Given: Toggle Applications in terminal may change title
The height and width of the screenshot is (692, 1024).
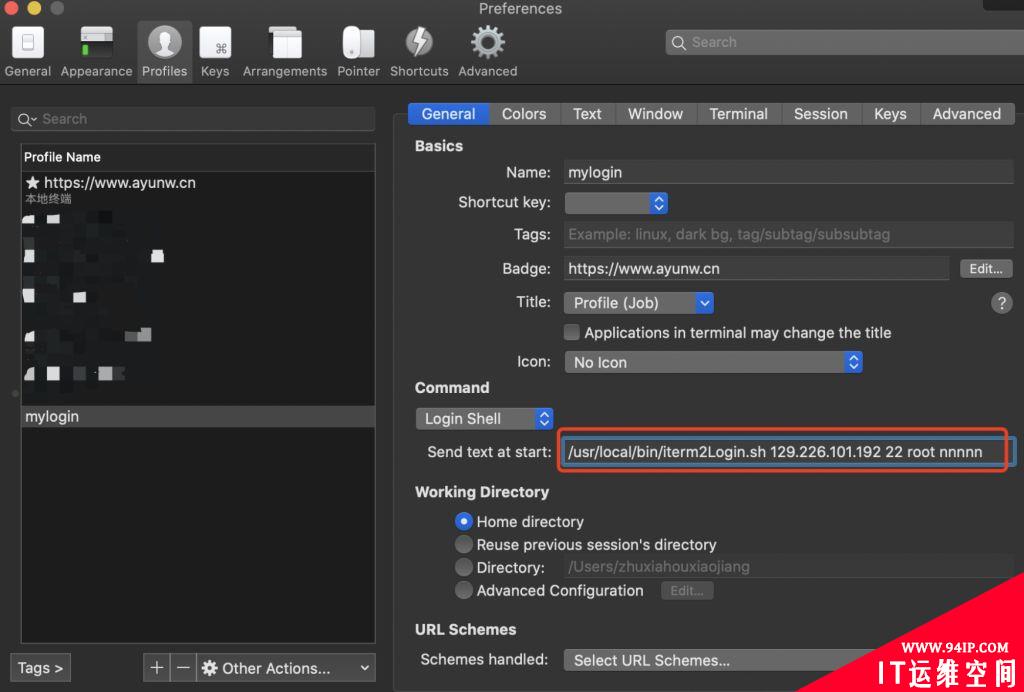Looking at the screenshot, I should (572, 333).
